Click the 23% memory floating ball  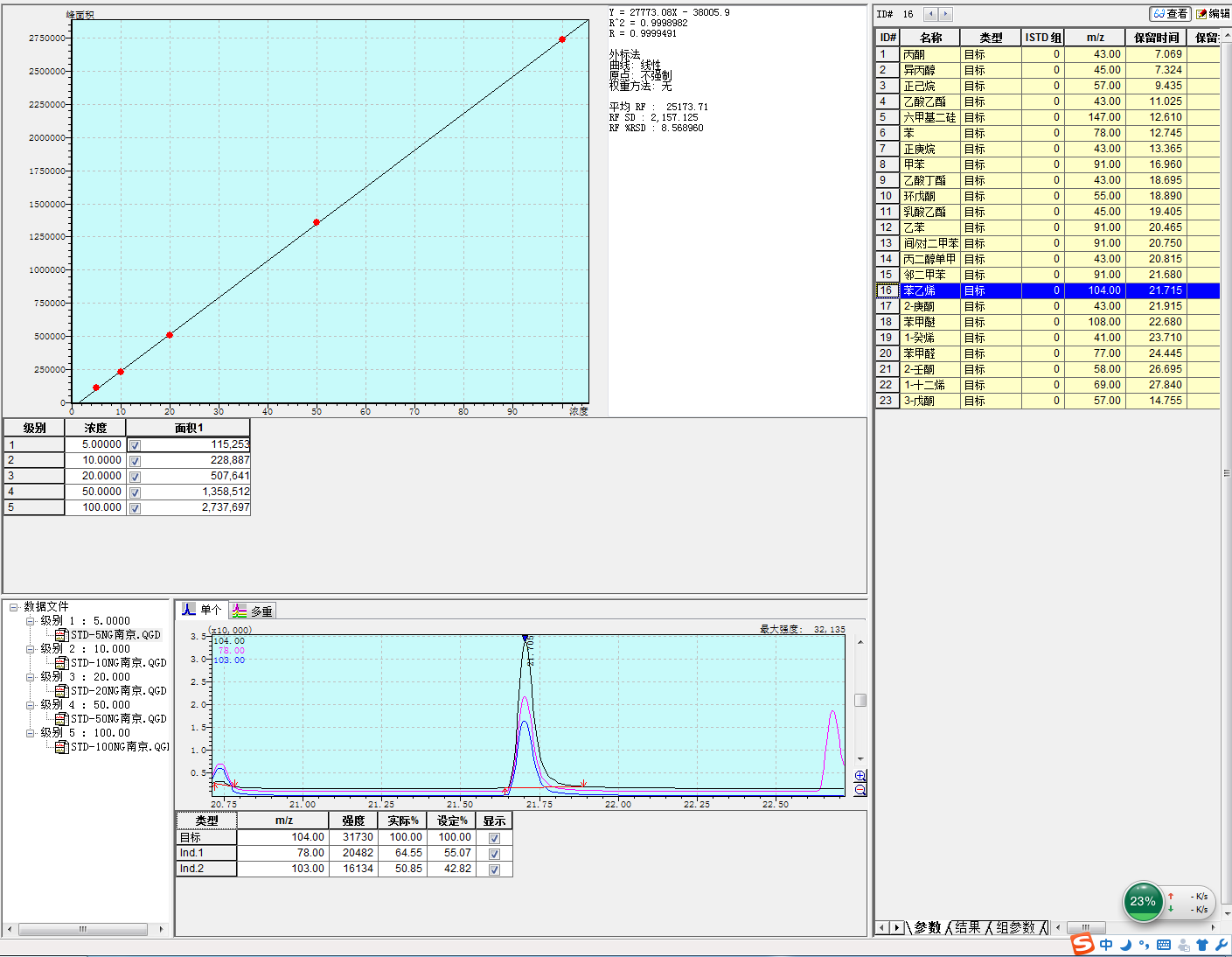pos(1143,902)
